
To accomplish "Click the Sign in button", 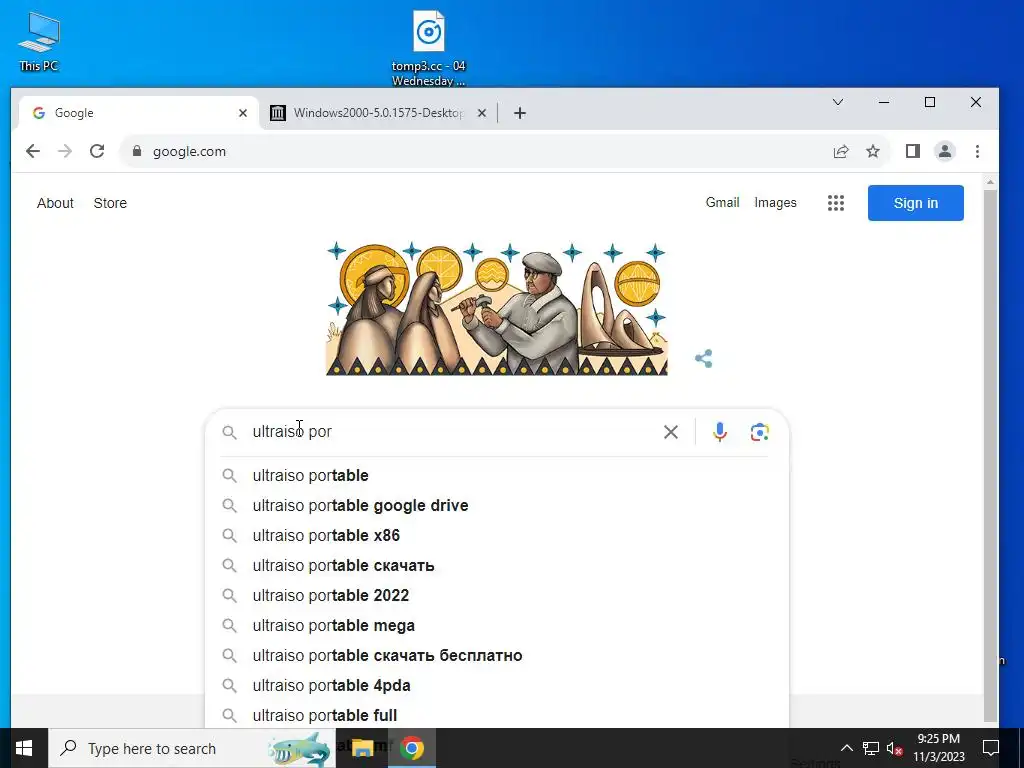I will coord(916,203).
